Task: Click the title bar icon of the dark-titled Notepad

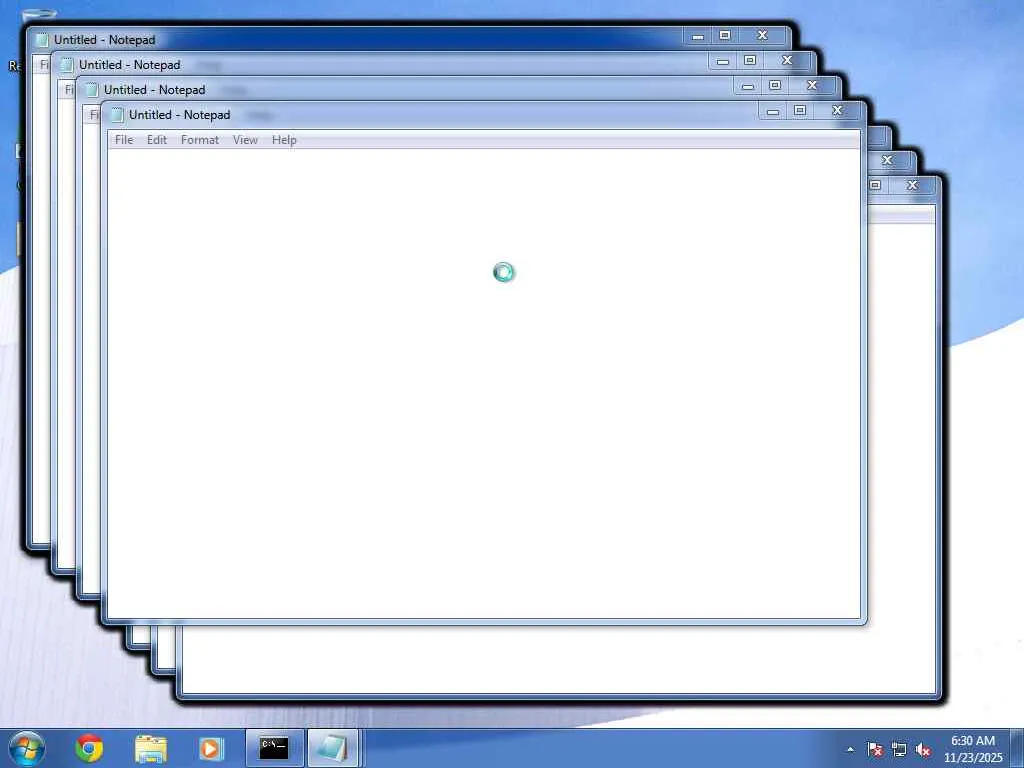Action: (42, 40)
